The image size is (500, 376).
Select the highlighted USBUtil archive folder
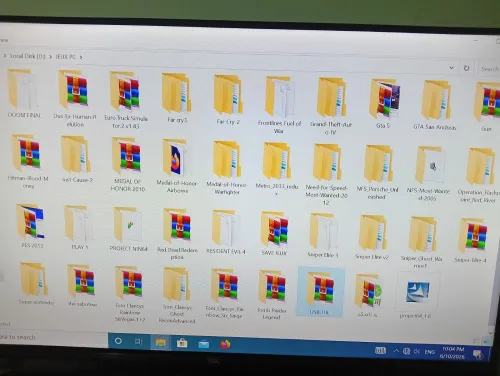click(320, 293)
